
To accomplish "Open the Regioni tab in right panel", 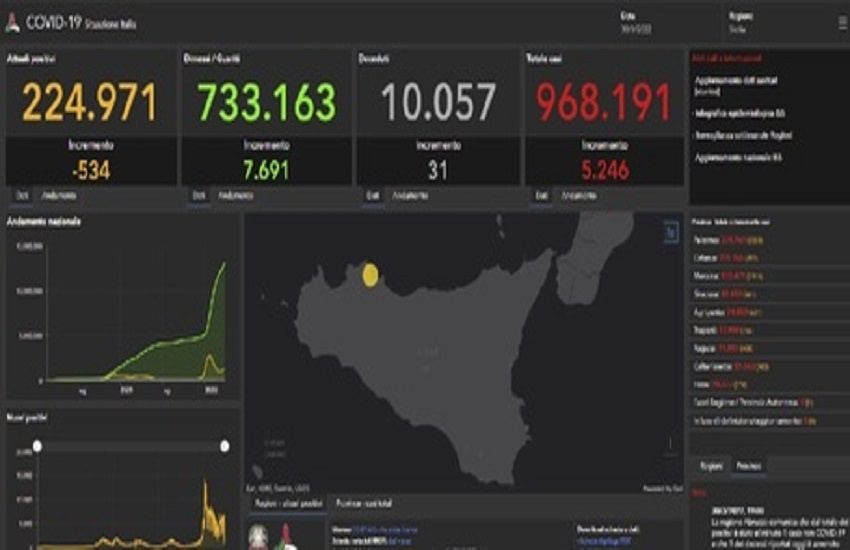I will [711, 466].
